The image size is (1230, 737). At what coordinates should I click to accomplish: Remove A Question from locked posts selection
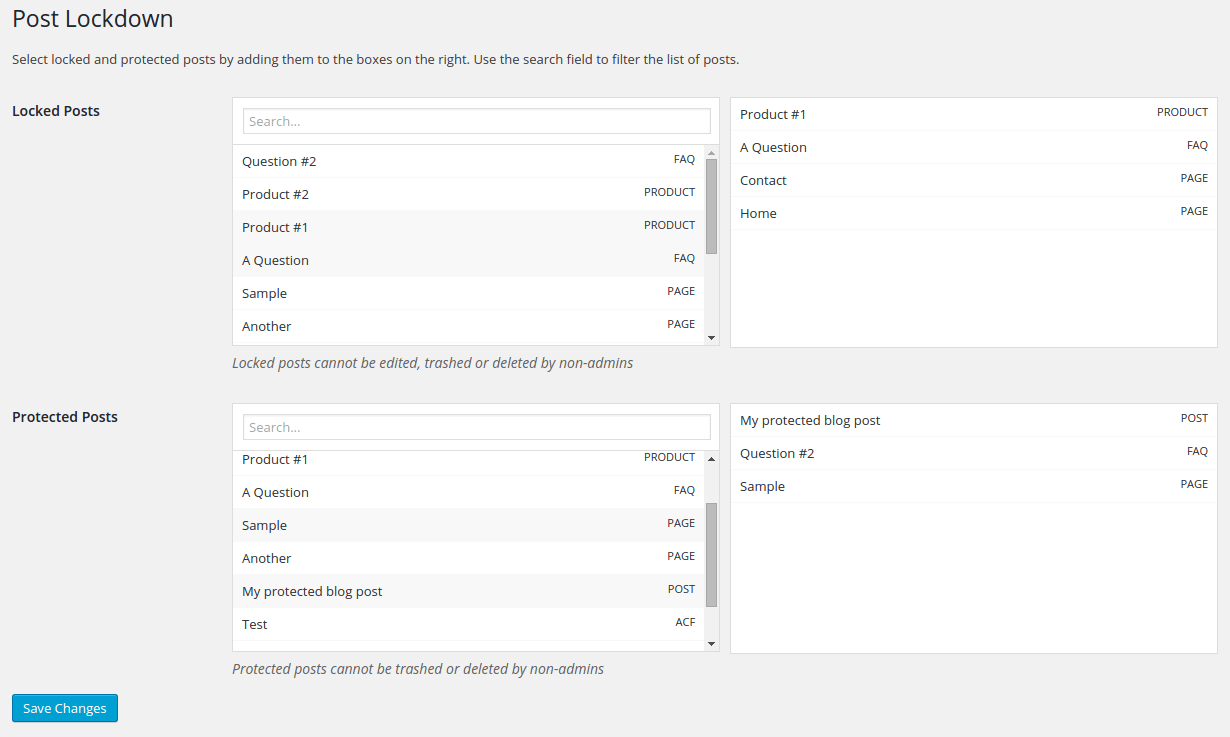pyautogui.click(x=974, y=147)
